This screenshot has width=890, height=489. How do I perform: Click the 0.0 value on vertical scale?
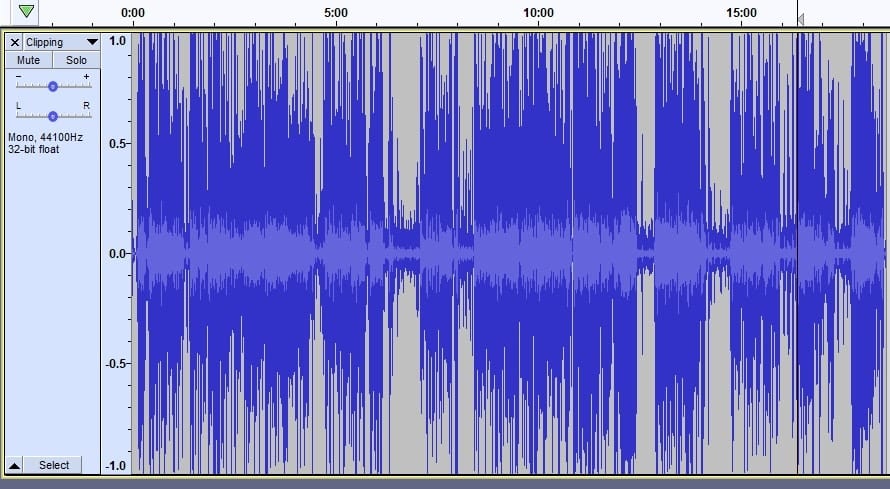(x=117, y=254)
